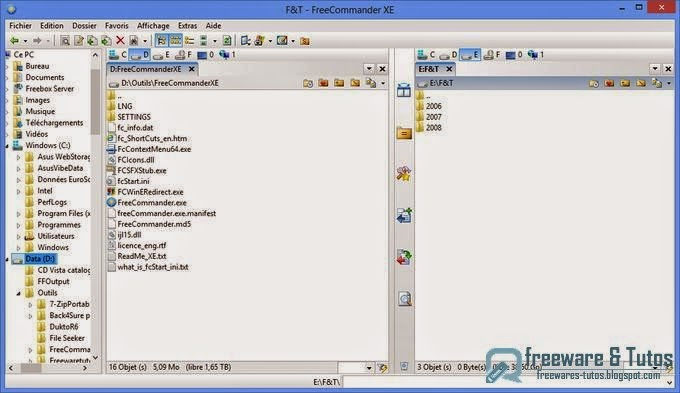Select drive F in the left panel
Screen dimensions: 680x393
(x=183, y=55)
